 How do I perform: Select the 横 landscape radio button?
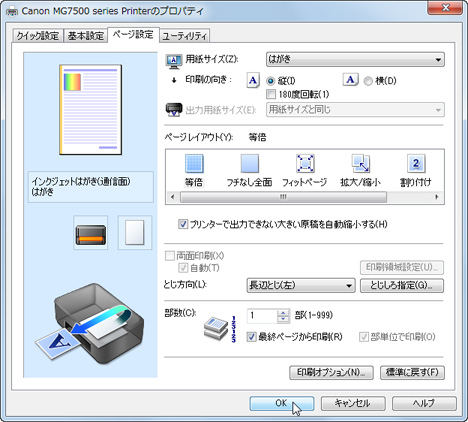click(368, 81)
